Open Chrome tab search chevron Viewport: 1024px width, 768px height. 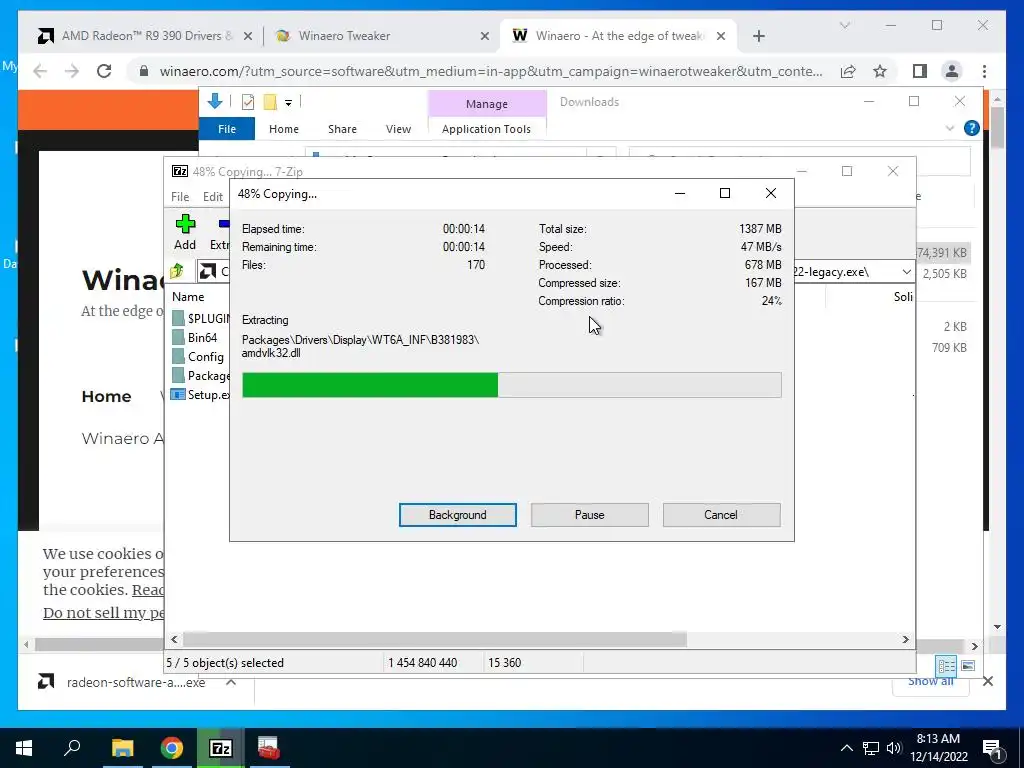[x=844, y=25]
